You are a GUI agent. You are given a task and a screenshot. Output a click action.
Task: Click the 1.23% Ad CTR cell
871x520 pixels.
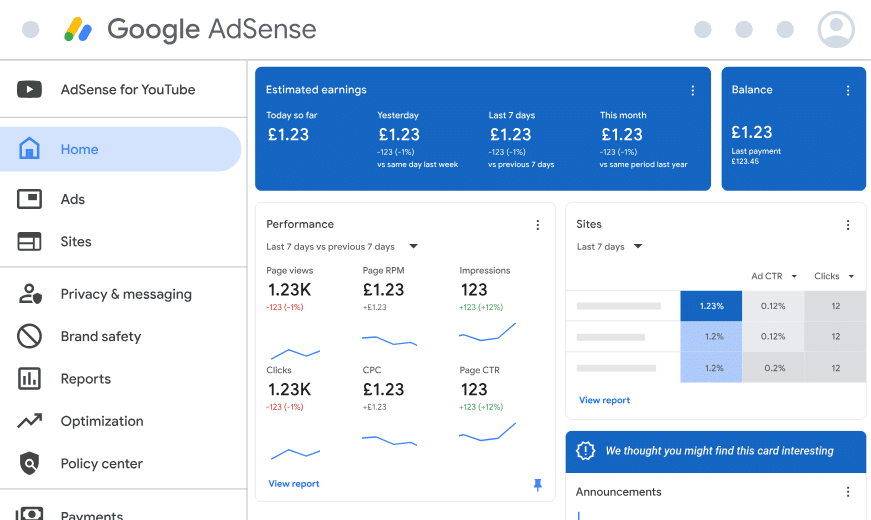click(x=711, y=306)
